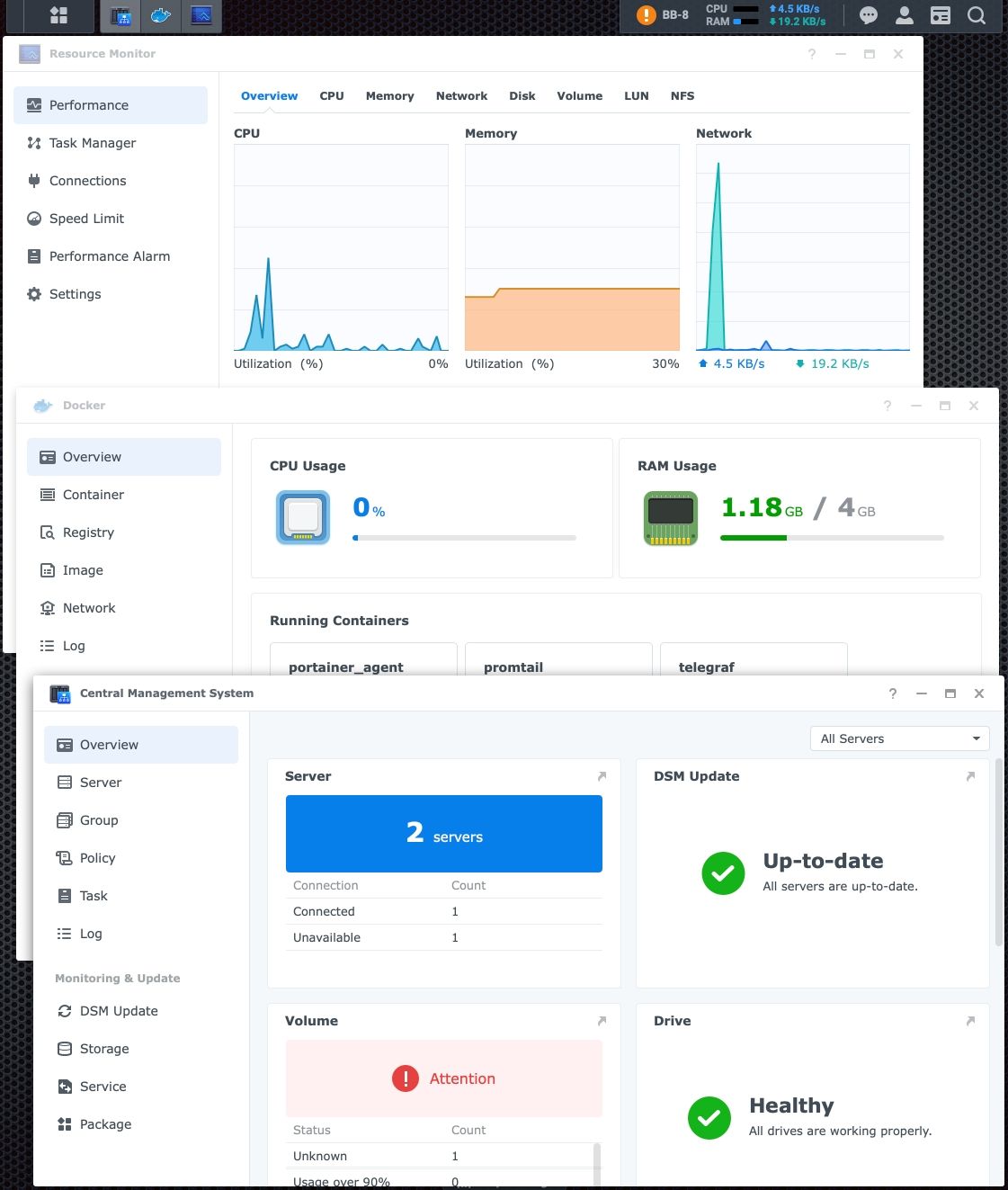Open Registry in Docker sidebar
Viewport: 1008px width, 1190px height.
[124, 532]
